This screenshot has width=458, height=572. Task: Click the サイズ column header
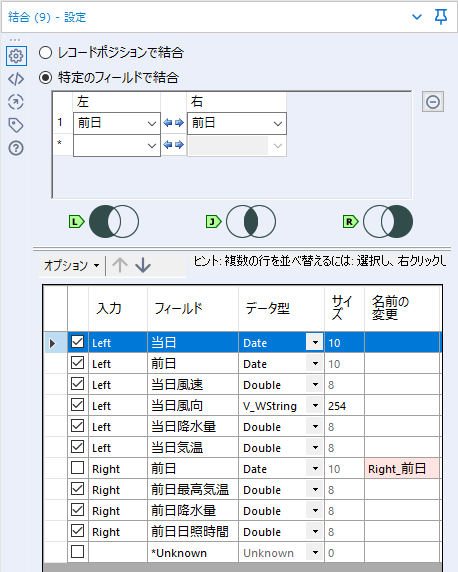point(344,309)
